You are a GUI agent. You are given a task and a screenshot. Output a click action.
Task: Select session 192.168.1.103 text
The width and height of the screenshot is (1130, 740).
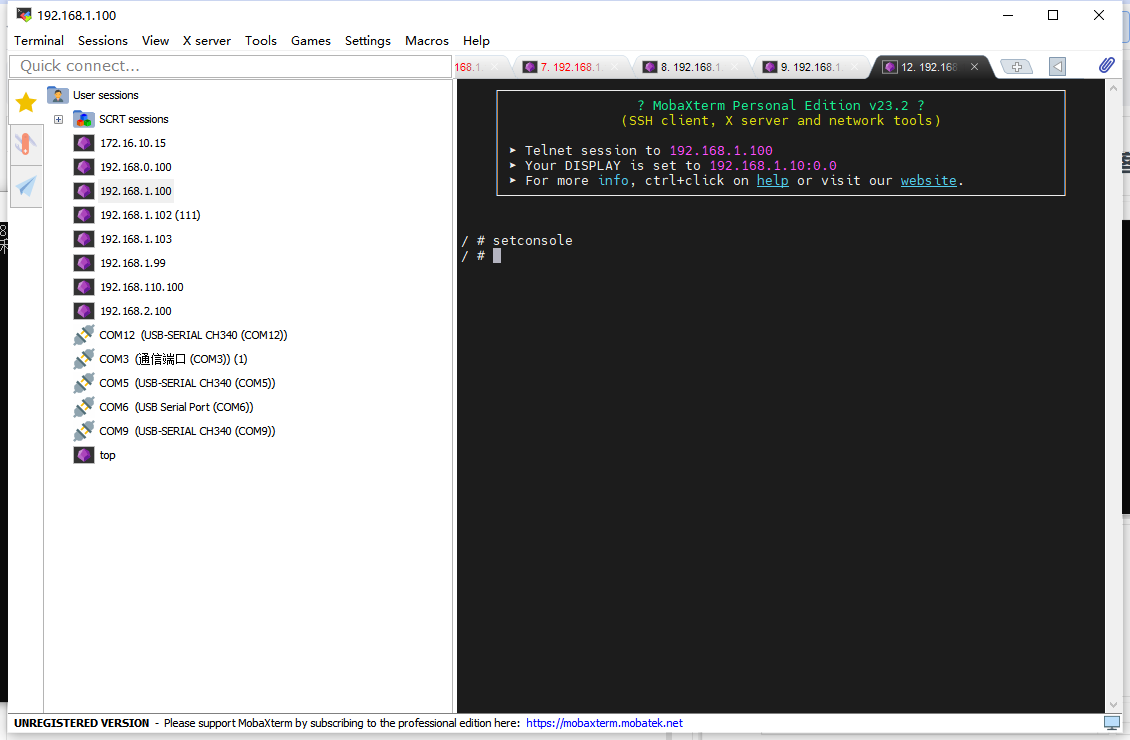coord(135,239)
